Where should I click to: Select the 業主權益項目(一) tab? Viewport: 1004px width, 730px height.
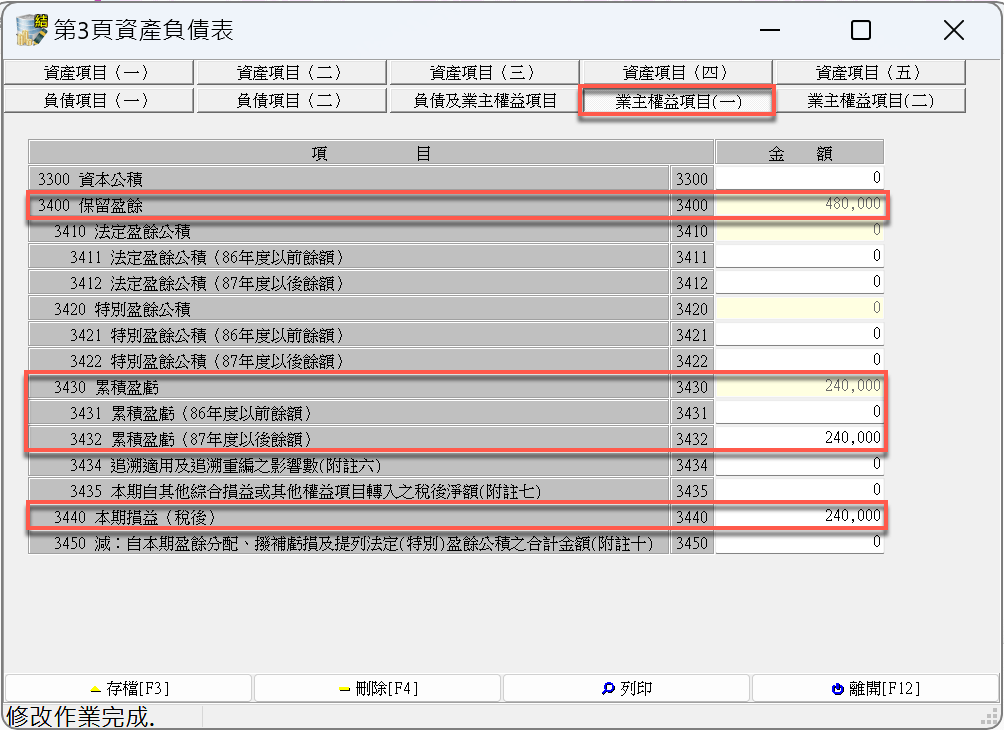coord(677,101)
